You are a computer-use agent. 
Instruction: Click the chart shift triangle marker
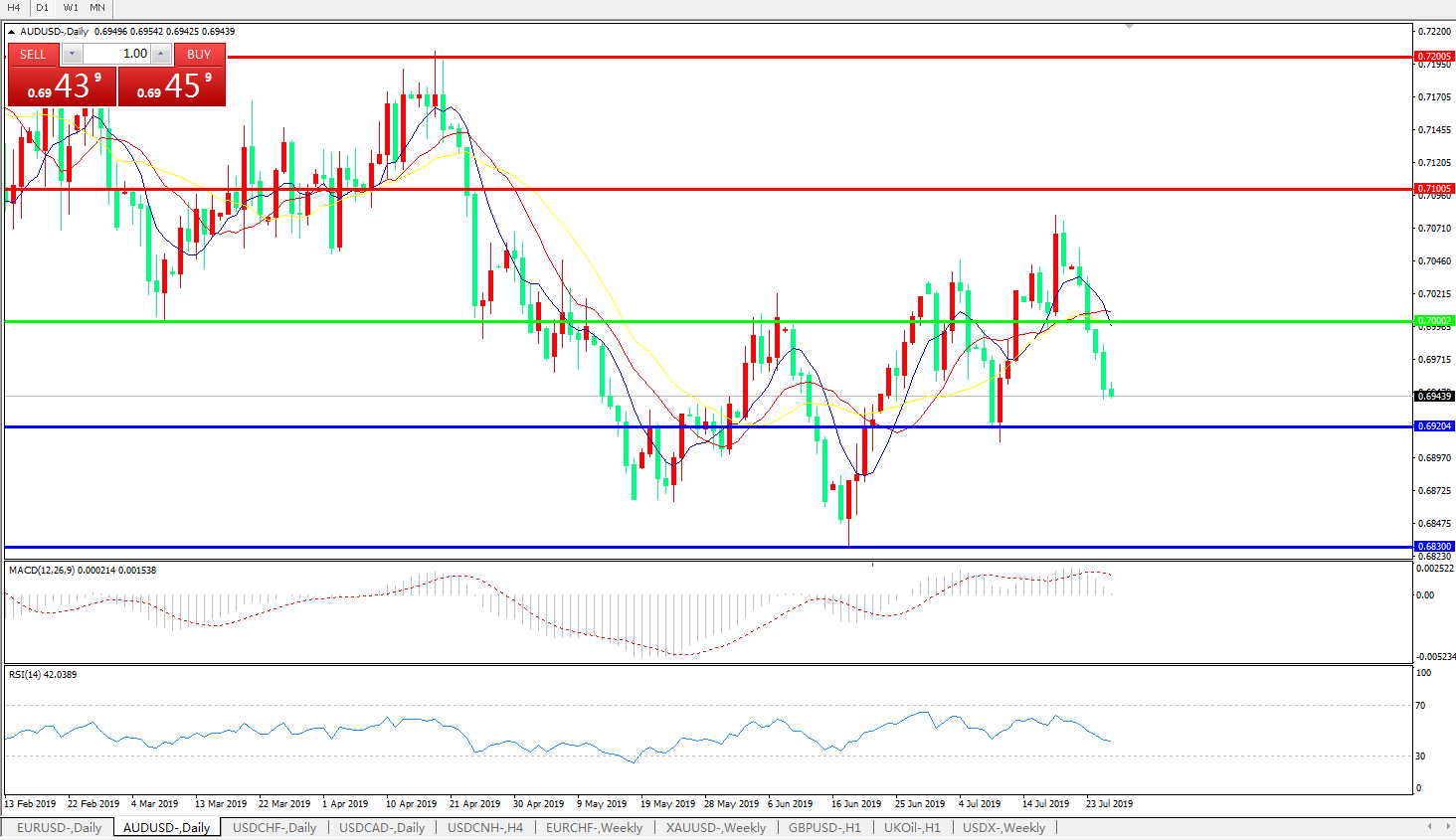pos(1130,27)
